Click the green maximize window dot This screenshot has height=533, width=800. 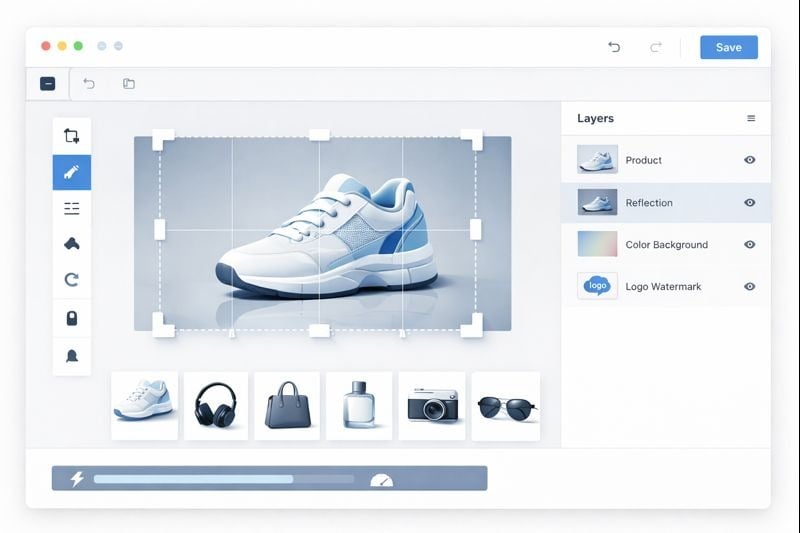point(78,46)
